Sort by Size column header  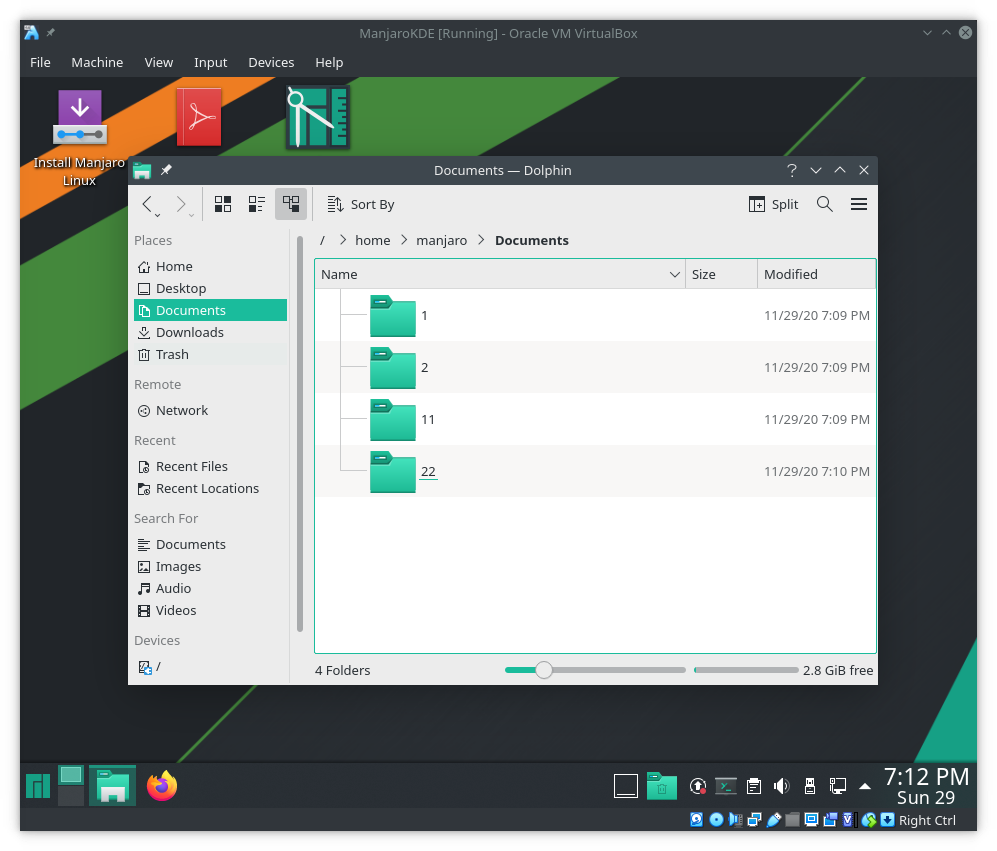722,275
